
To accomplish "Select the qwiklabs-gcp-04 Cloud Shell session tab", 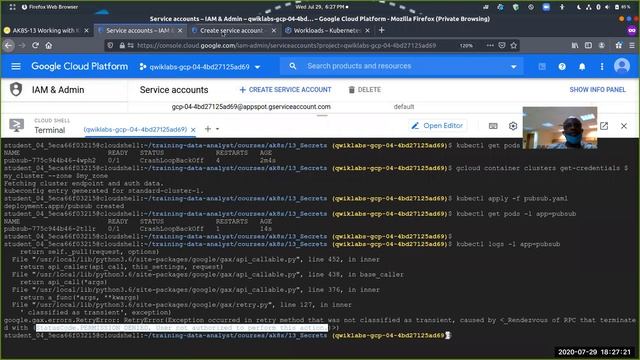I will click(x=135, y=129).
